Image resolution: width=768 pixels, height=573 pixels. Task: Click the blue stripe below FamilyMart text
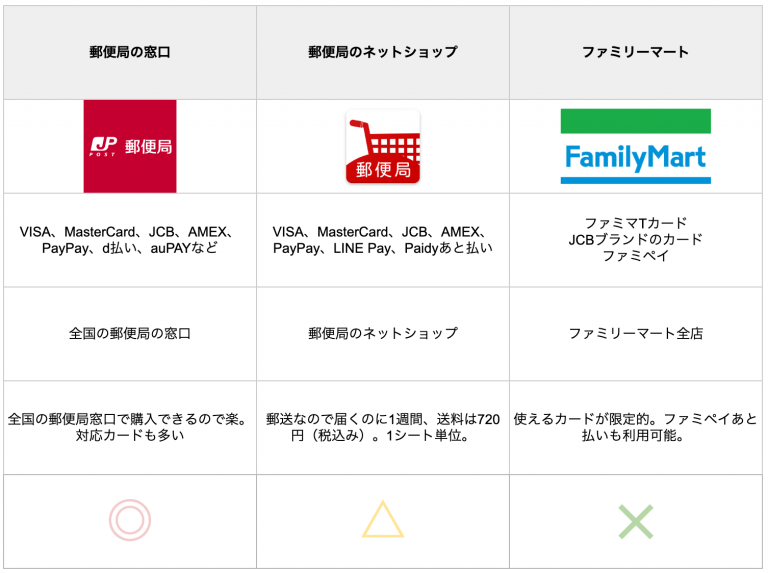635,179
